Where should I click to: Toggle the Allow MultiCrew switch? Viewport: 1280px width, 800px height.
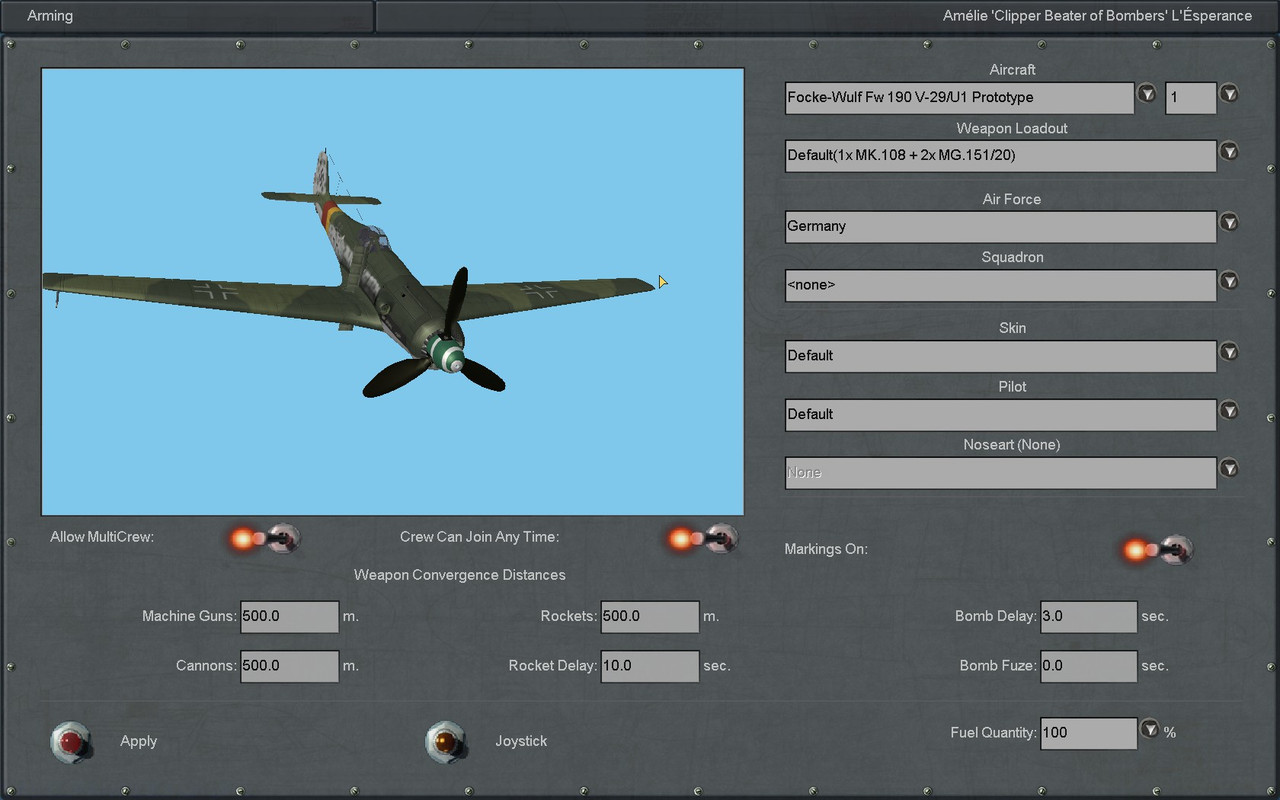tap(265, 539)
